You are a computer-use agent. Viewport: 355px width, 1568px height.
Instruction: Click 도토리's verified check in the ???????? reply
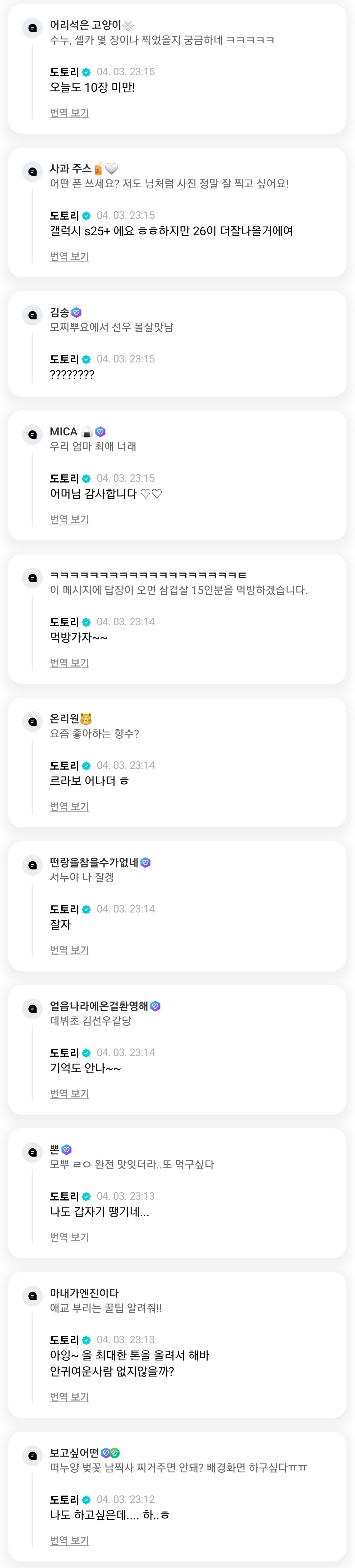(87, 359)
